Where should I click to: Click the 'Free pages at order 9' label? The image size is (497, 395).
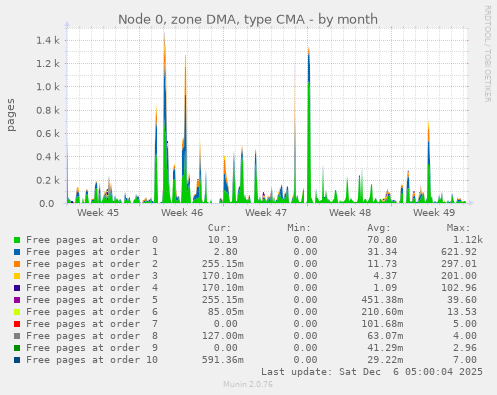pyautogui.click(x=92, y=348)
